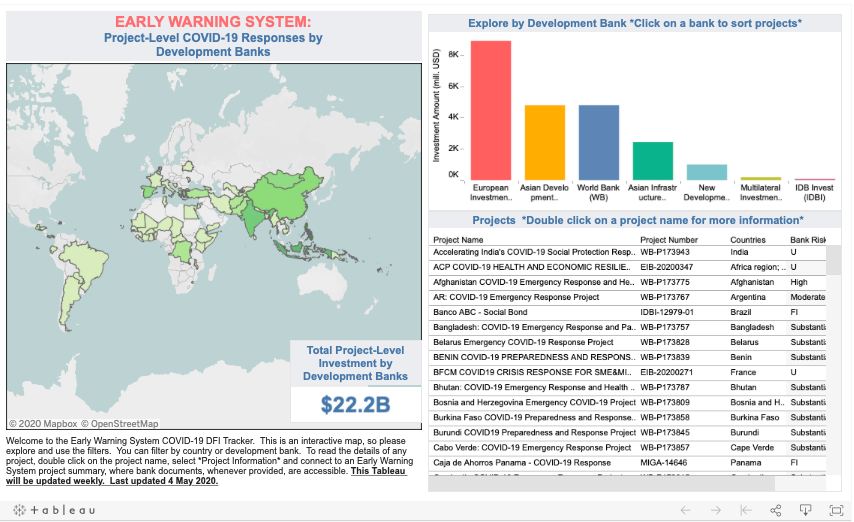Select the European Investment Bank red bar

(491, 110)
